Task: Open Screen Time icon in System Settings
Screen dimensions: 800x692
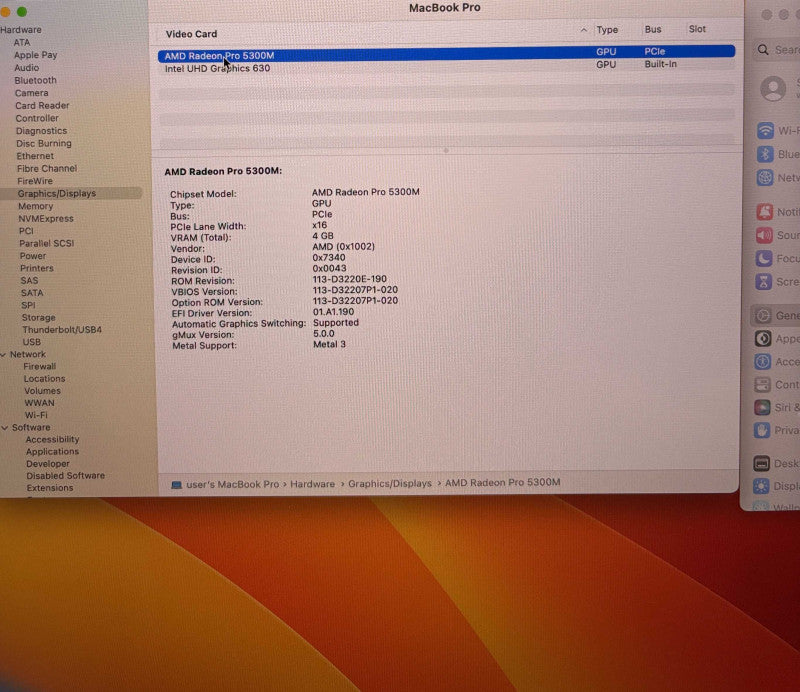Action: tap(764, 282)
